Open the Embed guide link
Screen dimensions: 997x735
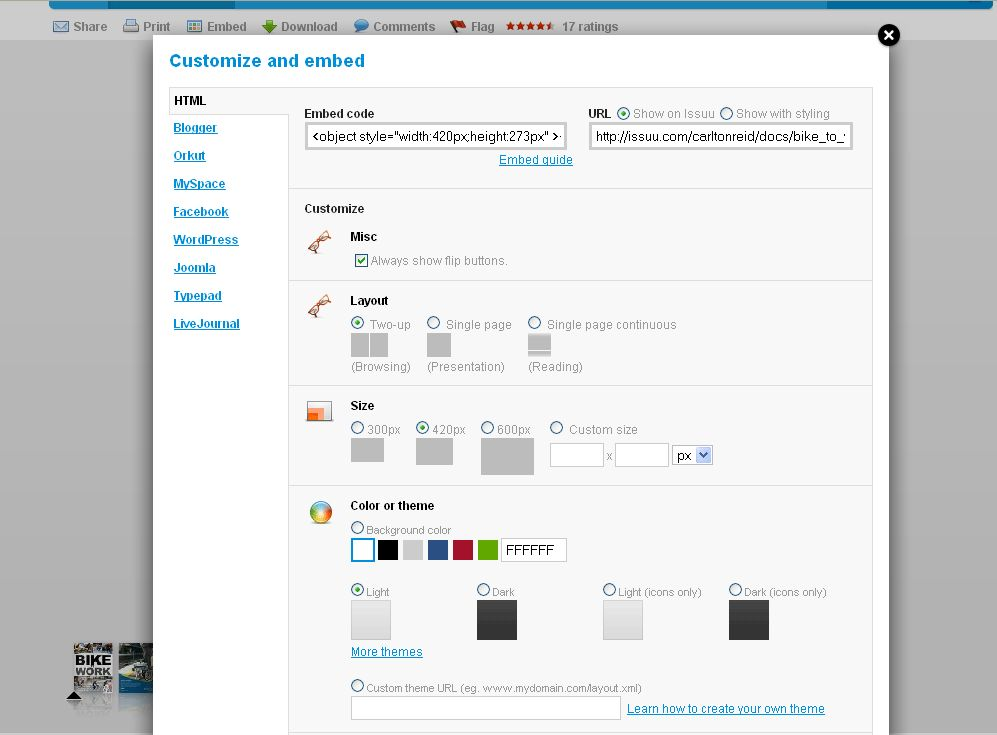pyautogui.click(x=535, y=160)
